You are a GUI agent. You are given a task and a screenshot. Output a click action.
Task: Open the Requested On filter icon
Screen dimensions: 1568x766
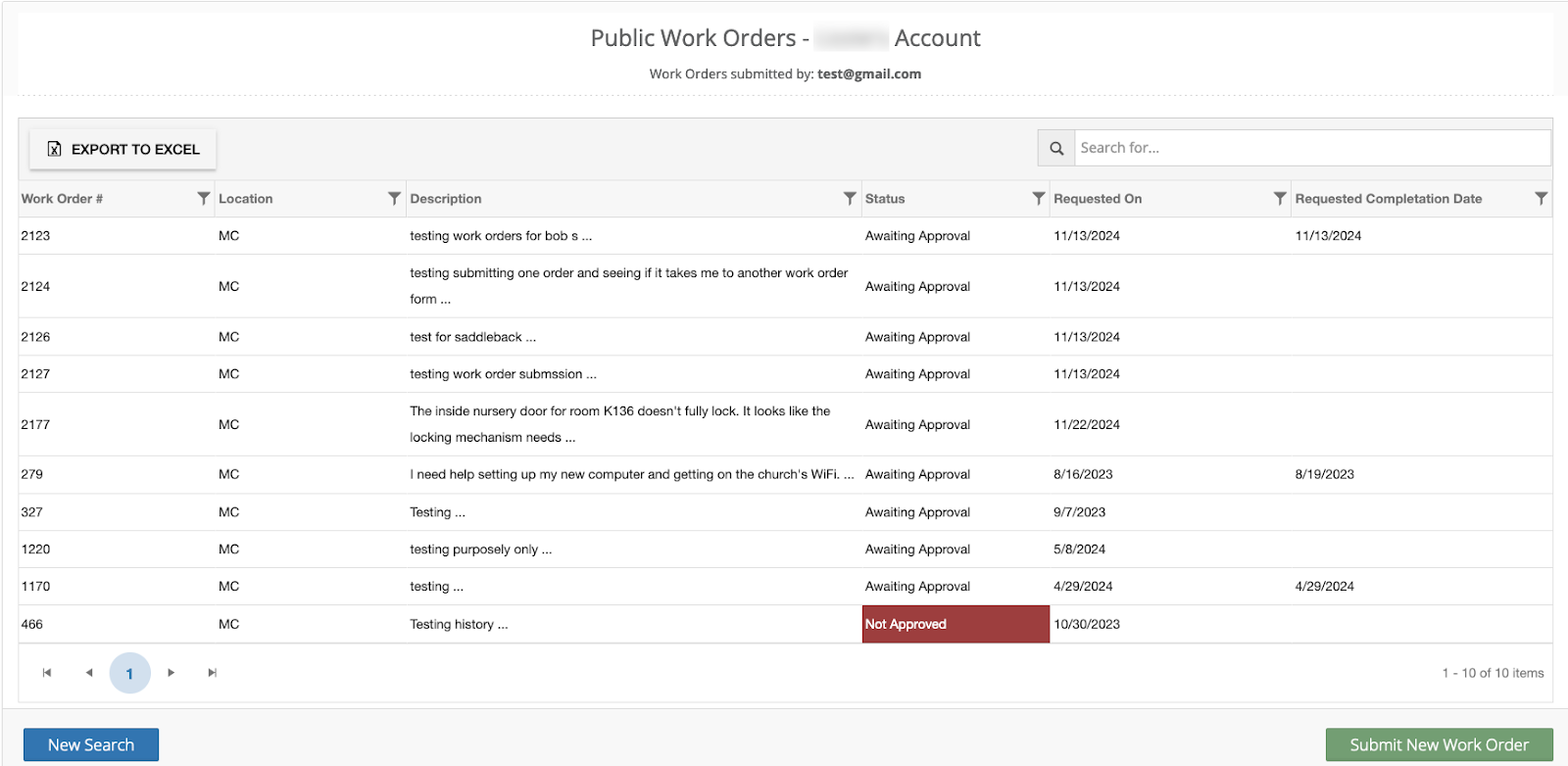[x=1279, y=199]
